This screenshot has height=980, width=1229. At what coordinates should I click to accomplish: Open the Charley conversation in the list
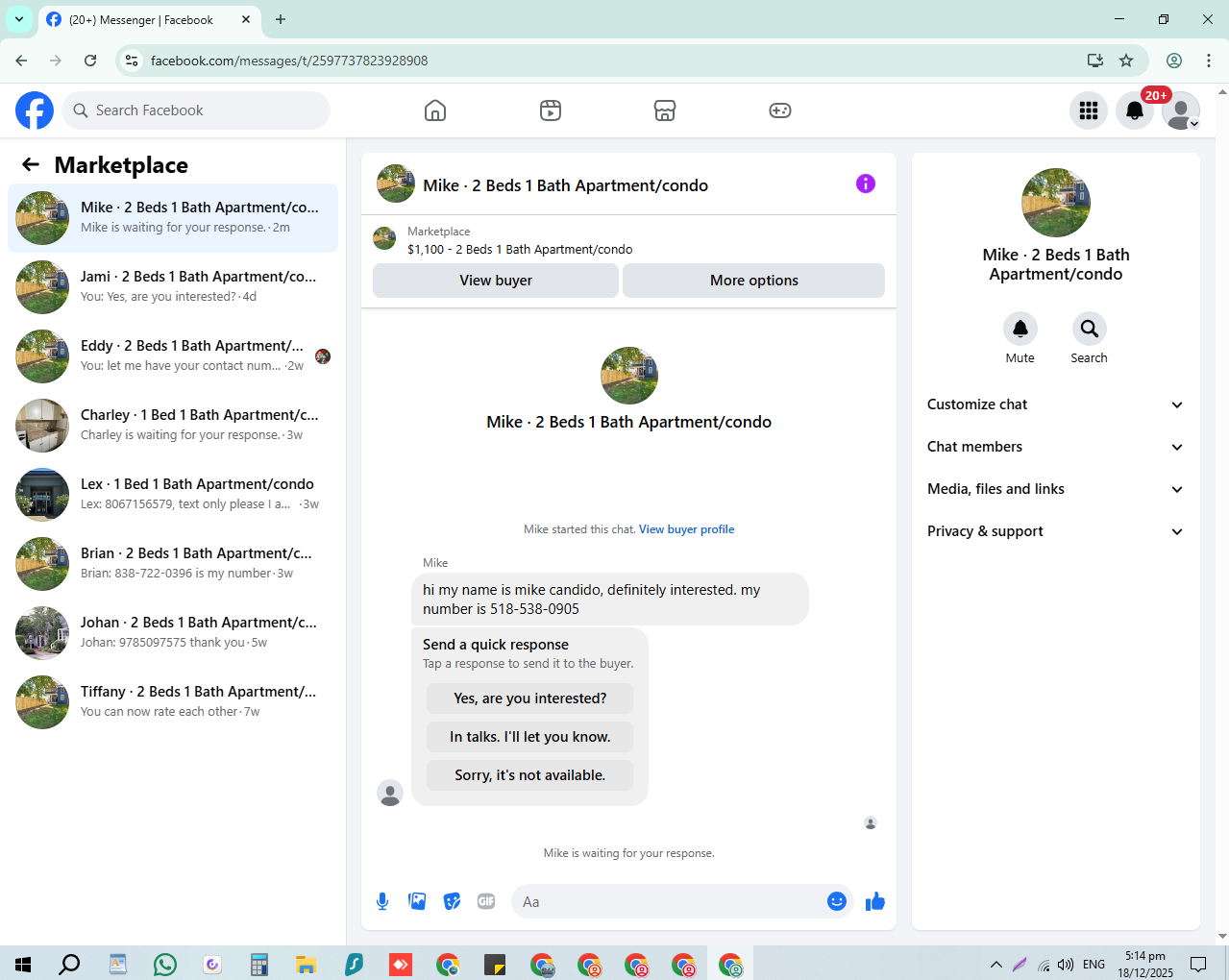point(173,426)
